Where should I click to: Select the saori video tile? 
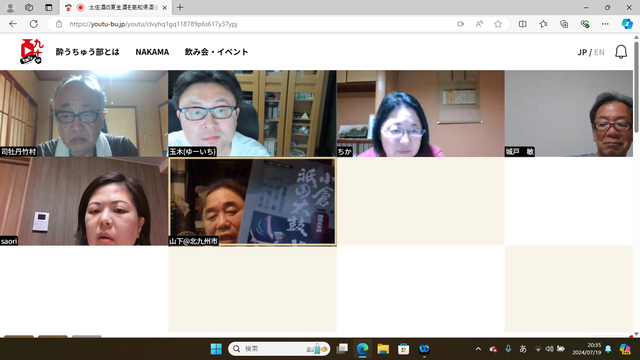coord(84,201)
